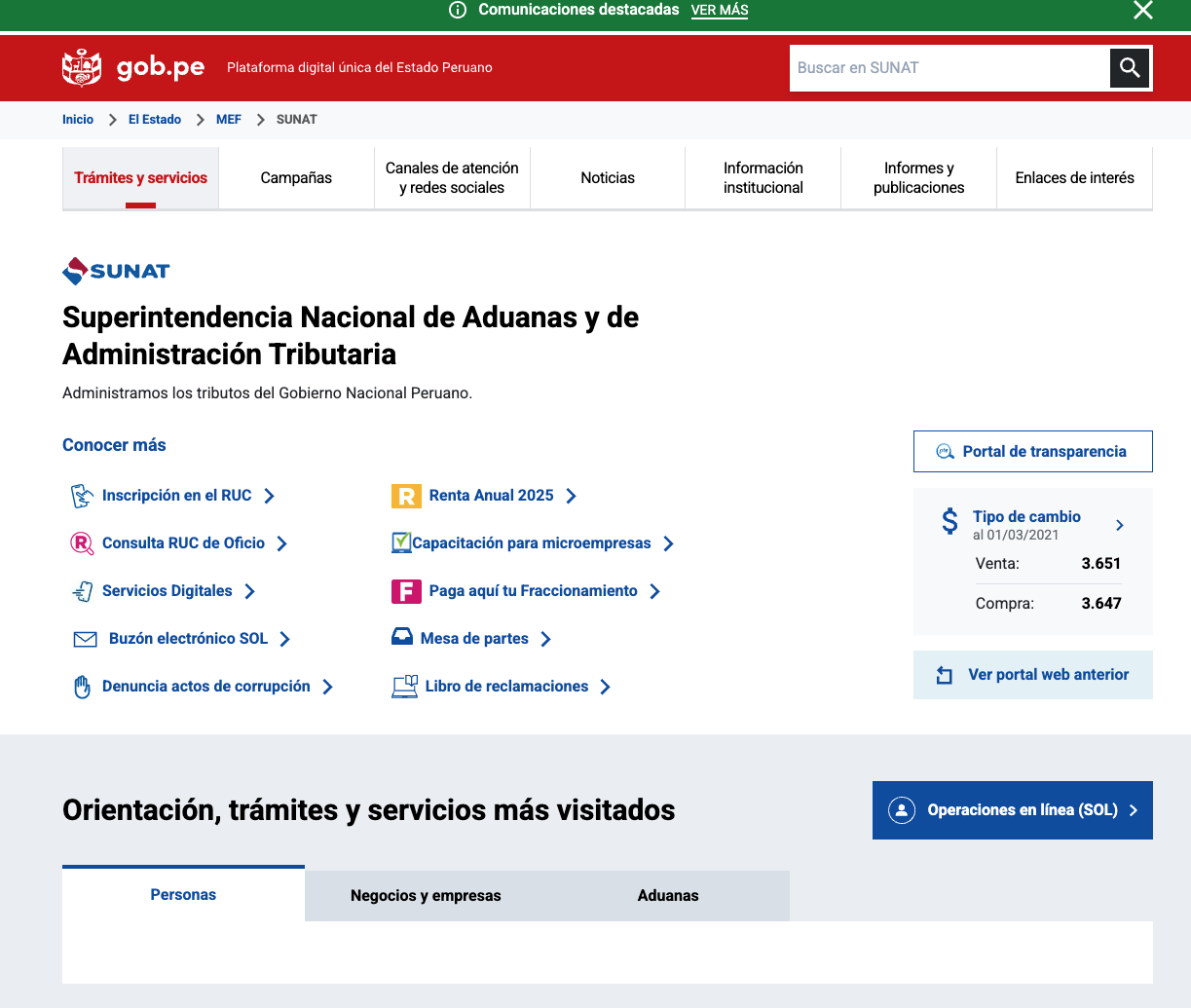
Task: Click the Venta rate value 3.651
Action: tap(1101, 563)
